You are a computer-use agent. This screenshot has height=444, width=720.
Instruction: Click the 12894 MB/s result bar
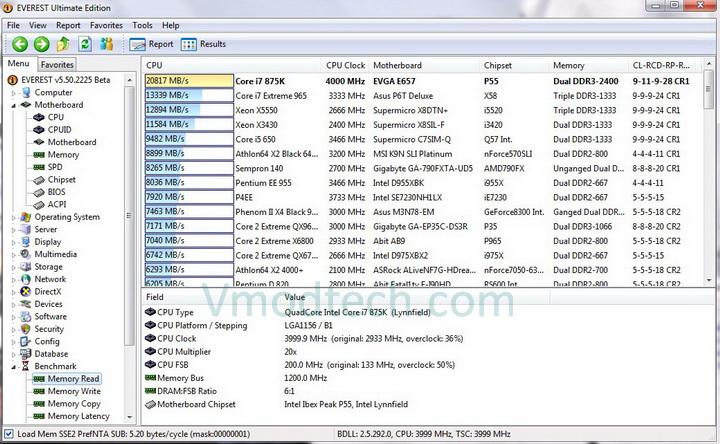[189, 110]
